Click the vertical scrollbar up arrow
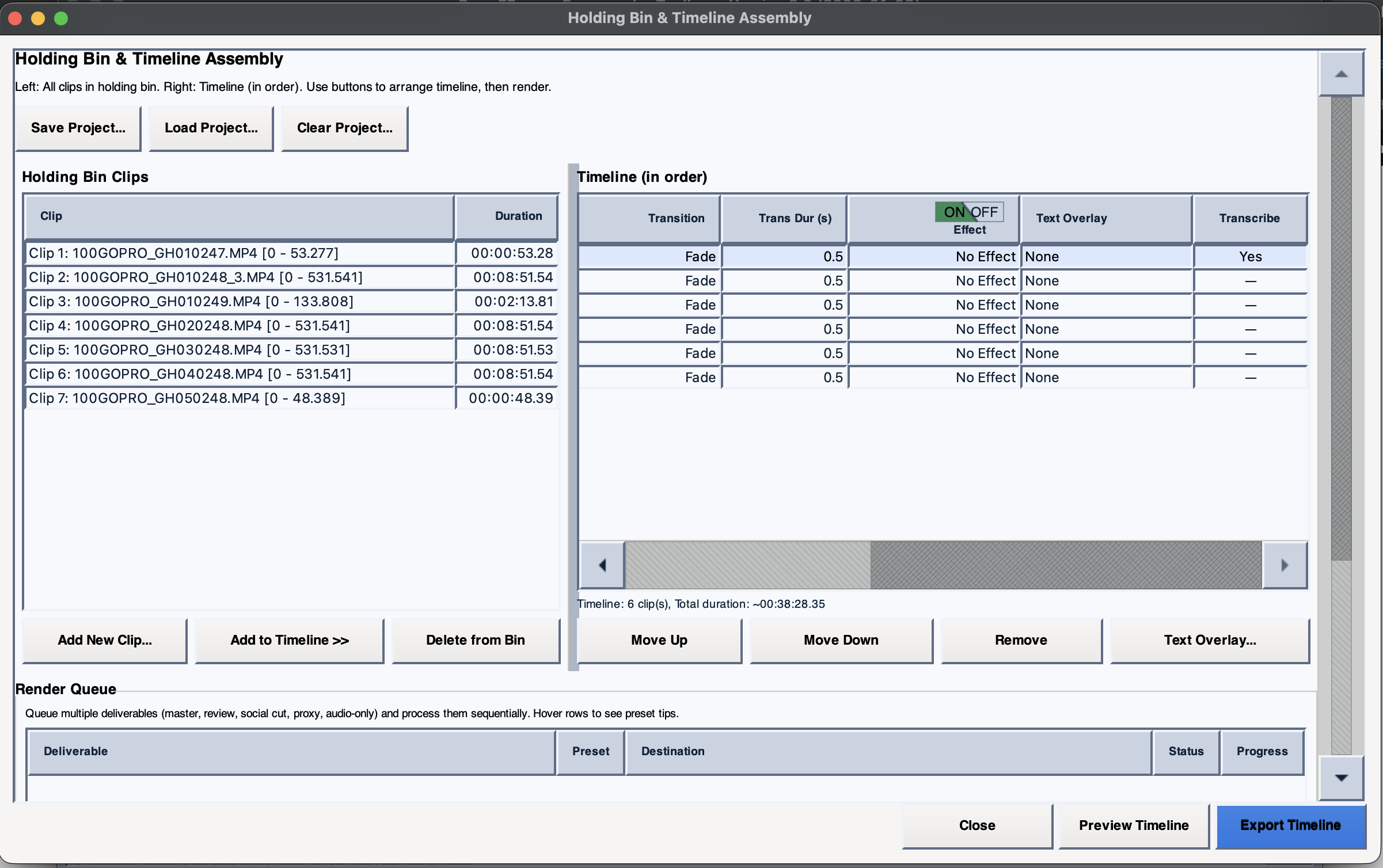This screenshot has height=868, width=1383. click(x=1341, y=74)
